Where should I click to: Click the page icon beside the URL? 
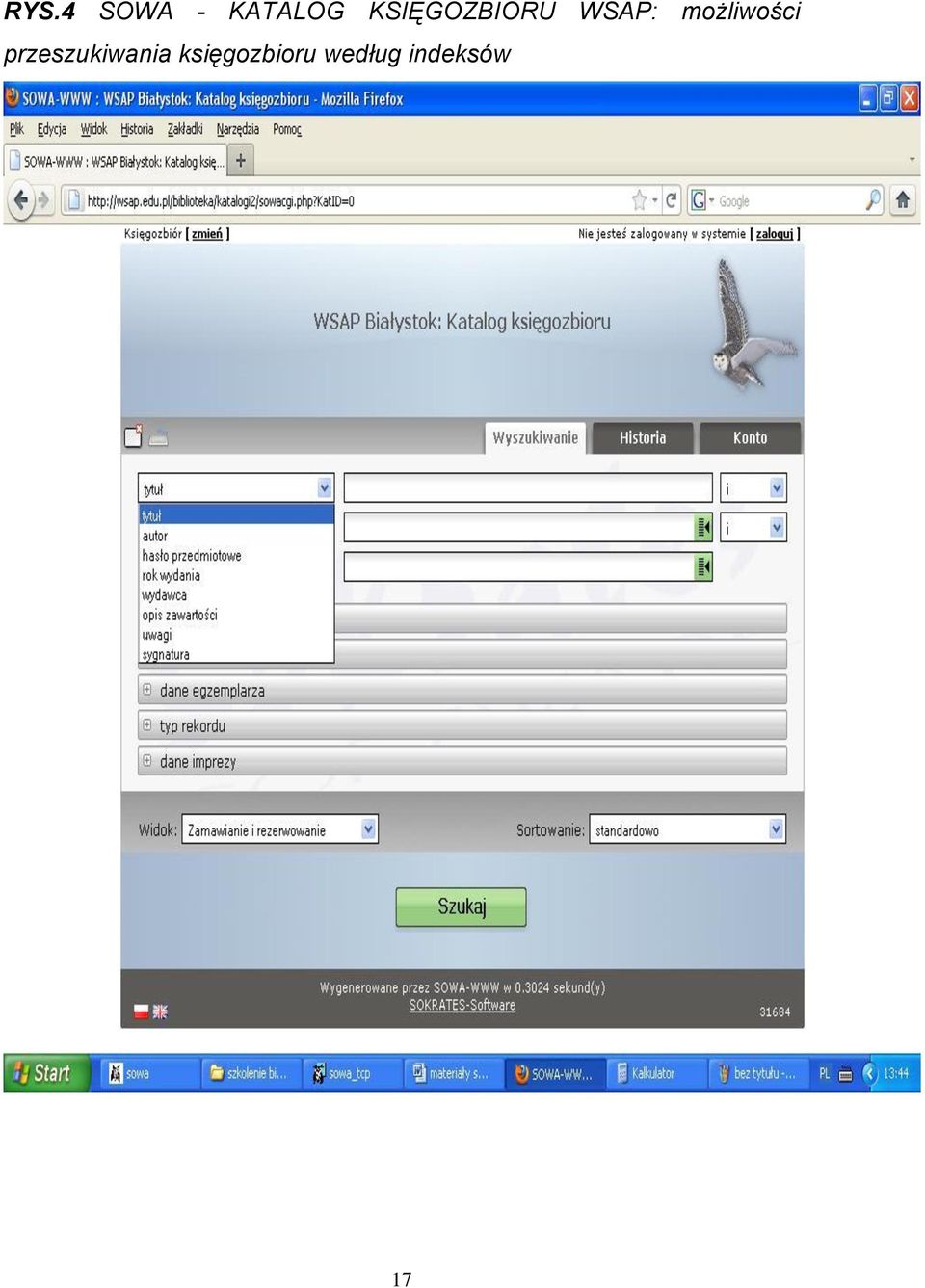(x=73, y=200)
